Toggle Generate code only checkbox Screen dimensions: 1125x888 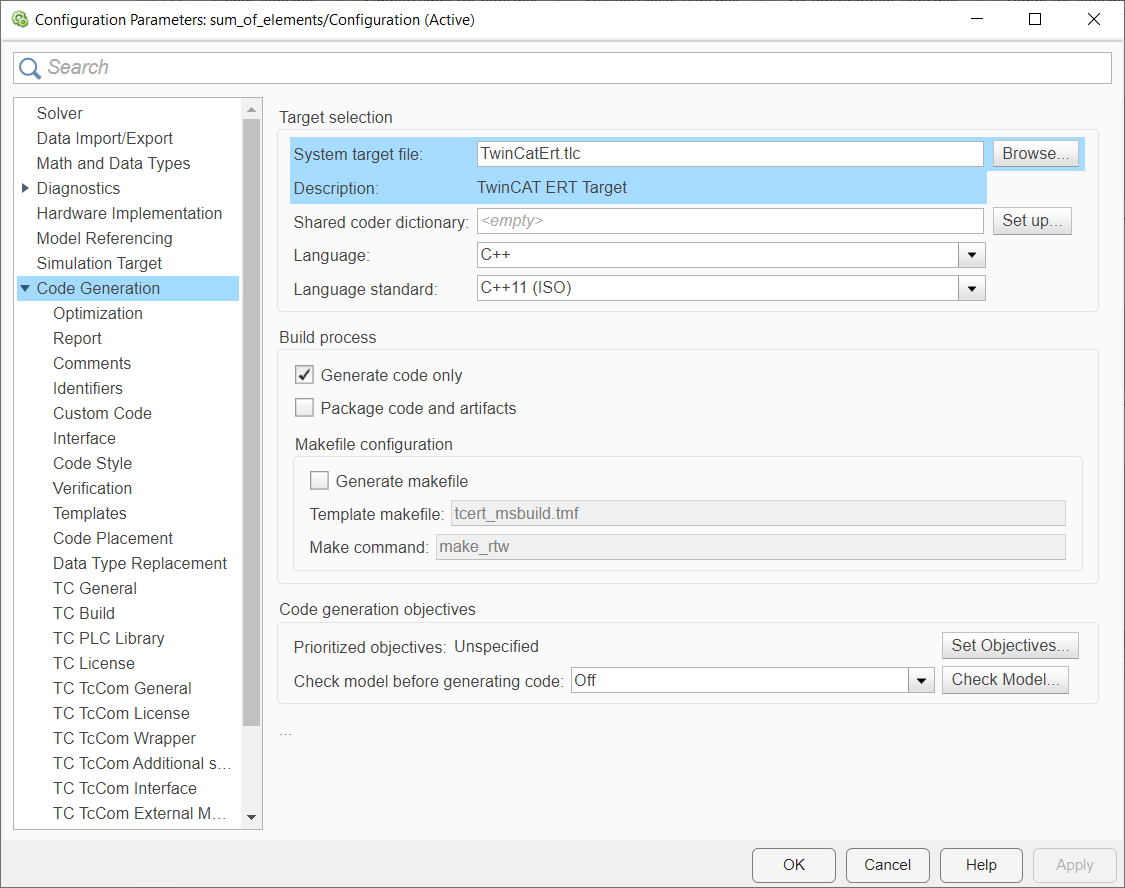click(304, 374)
